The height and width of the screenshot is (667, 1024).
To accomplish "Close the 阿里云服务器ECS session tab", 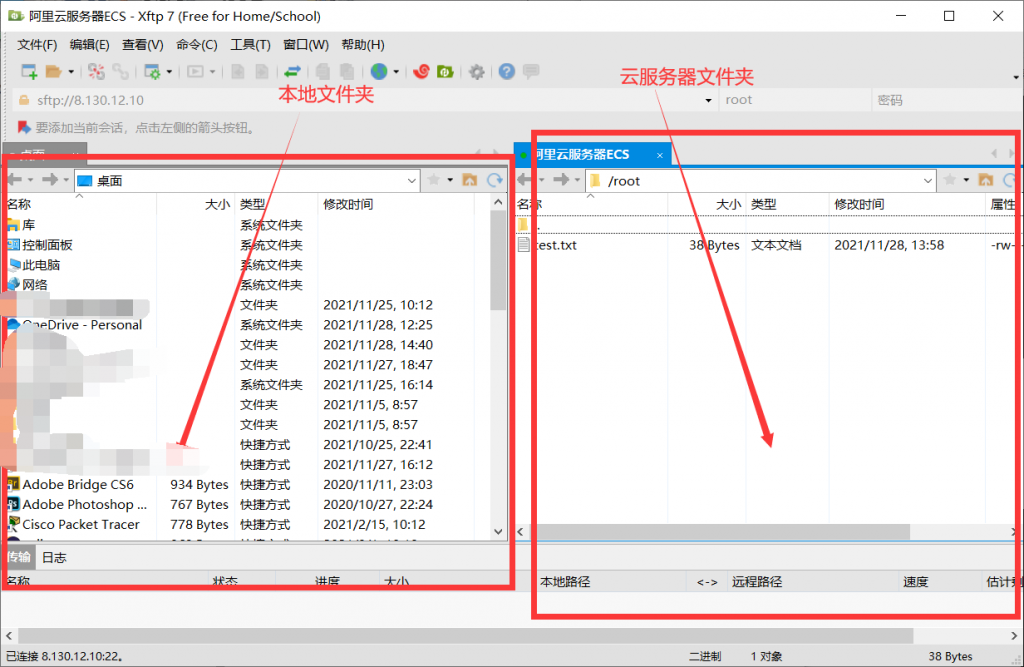I will click(x=660, y=155).
